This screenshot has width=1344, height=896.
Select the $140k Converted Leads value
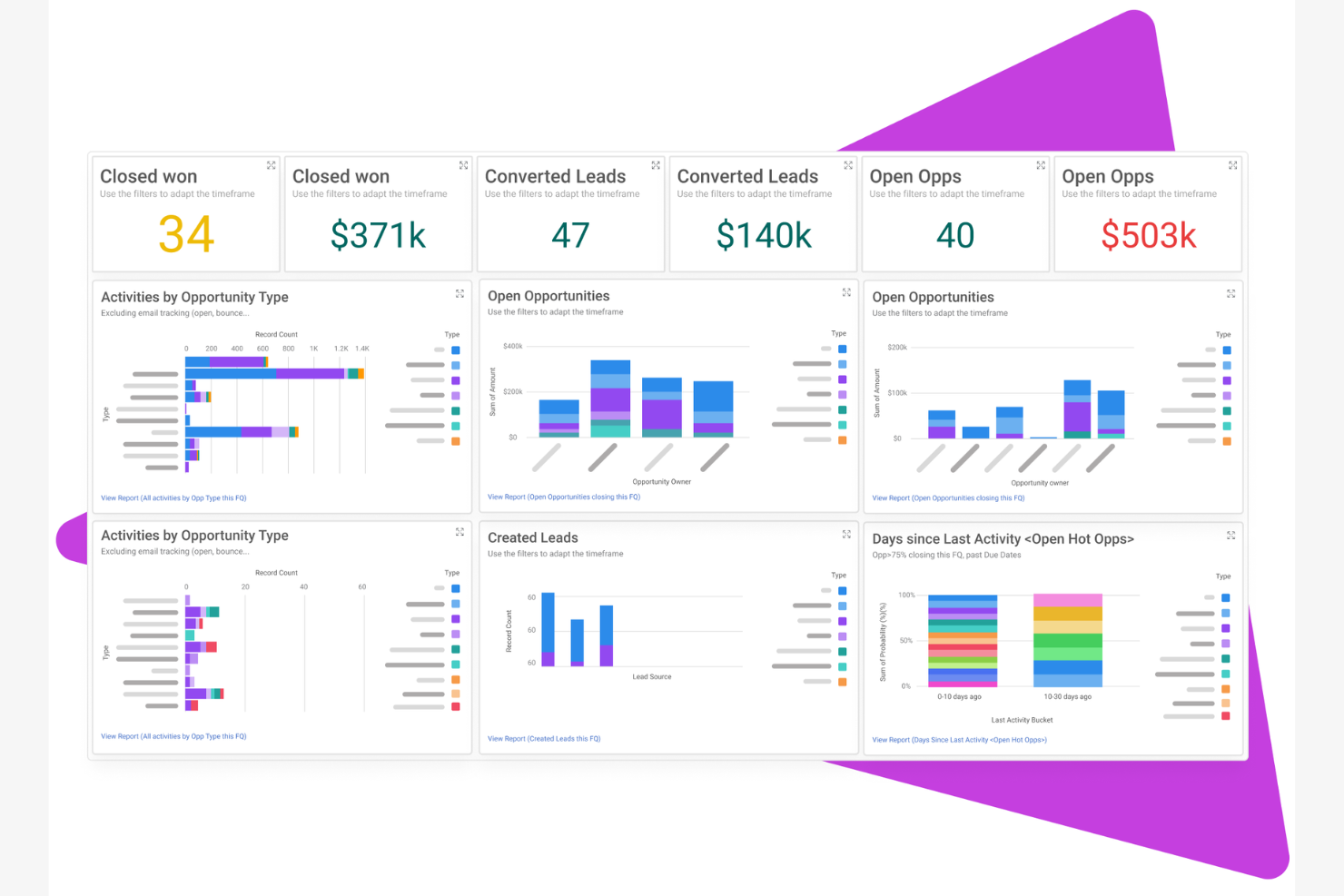(764, 235)
